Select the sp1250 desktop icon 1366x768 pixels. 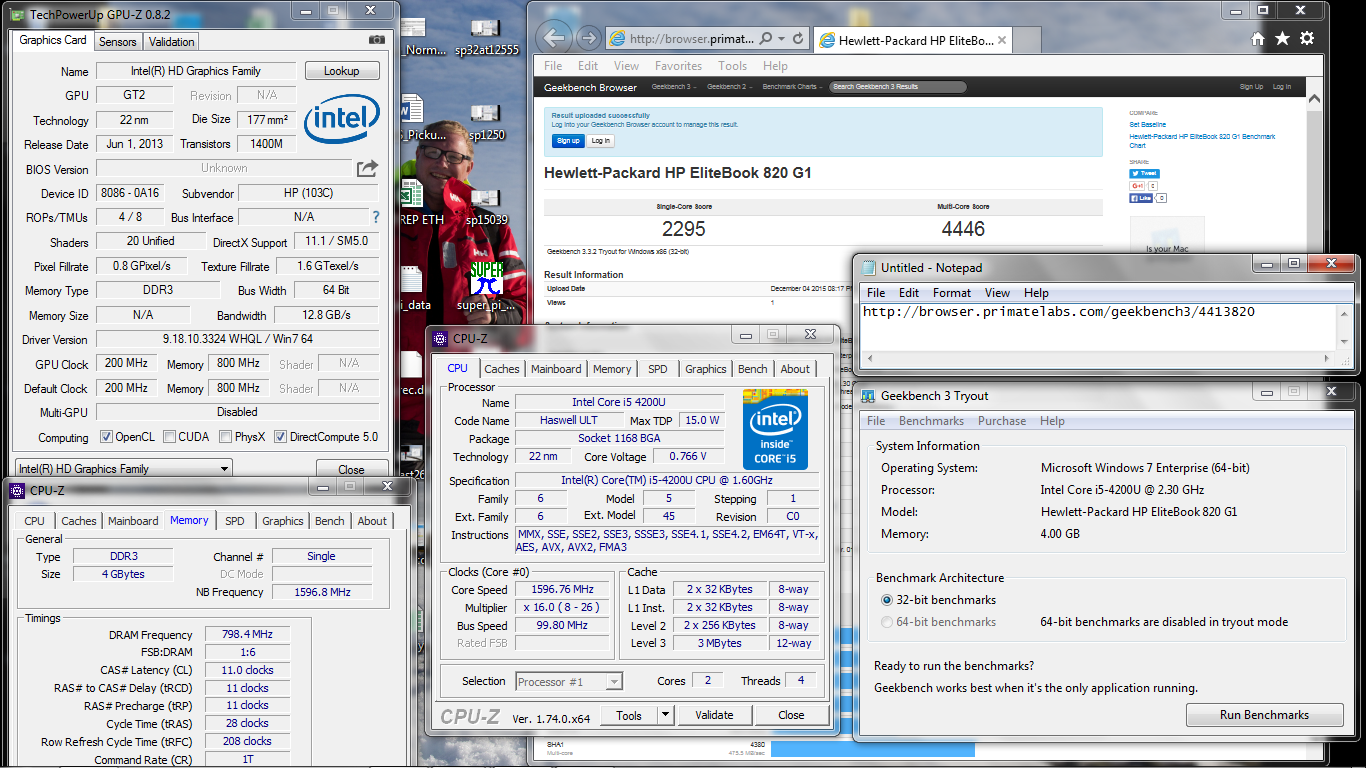pyautogui.click(x=486, y=120)
